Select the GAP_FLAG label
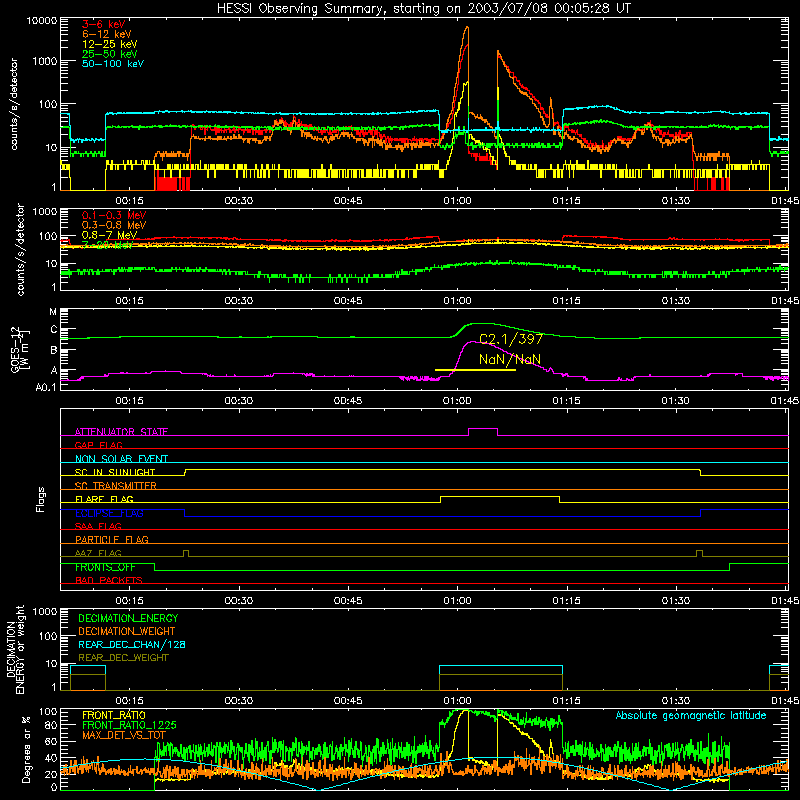 [x=98, y=445]
